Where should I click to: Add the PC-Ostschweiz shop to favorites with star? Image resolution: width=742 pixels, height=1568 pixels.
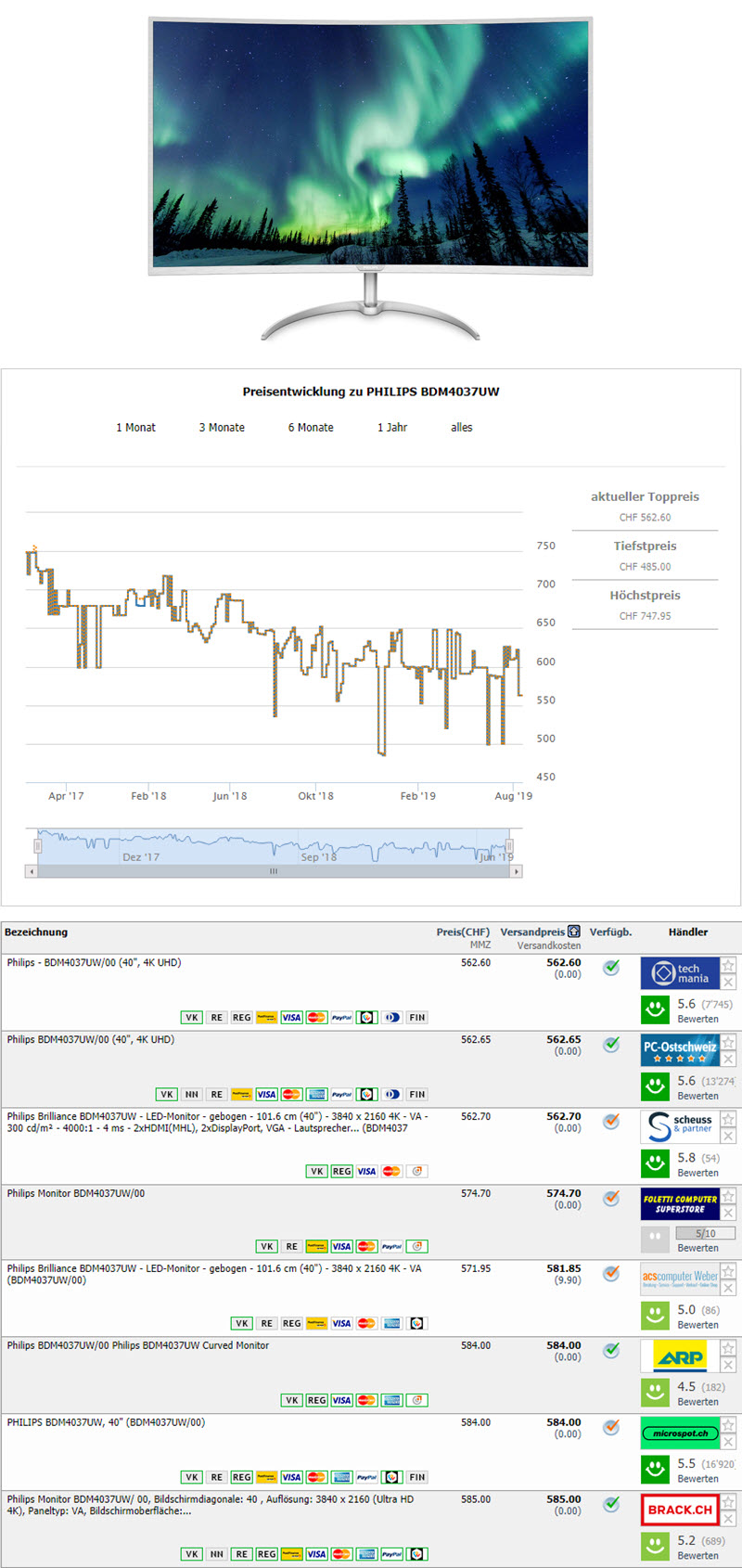728,1043
